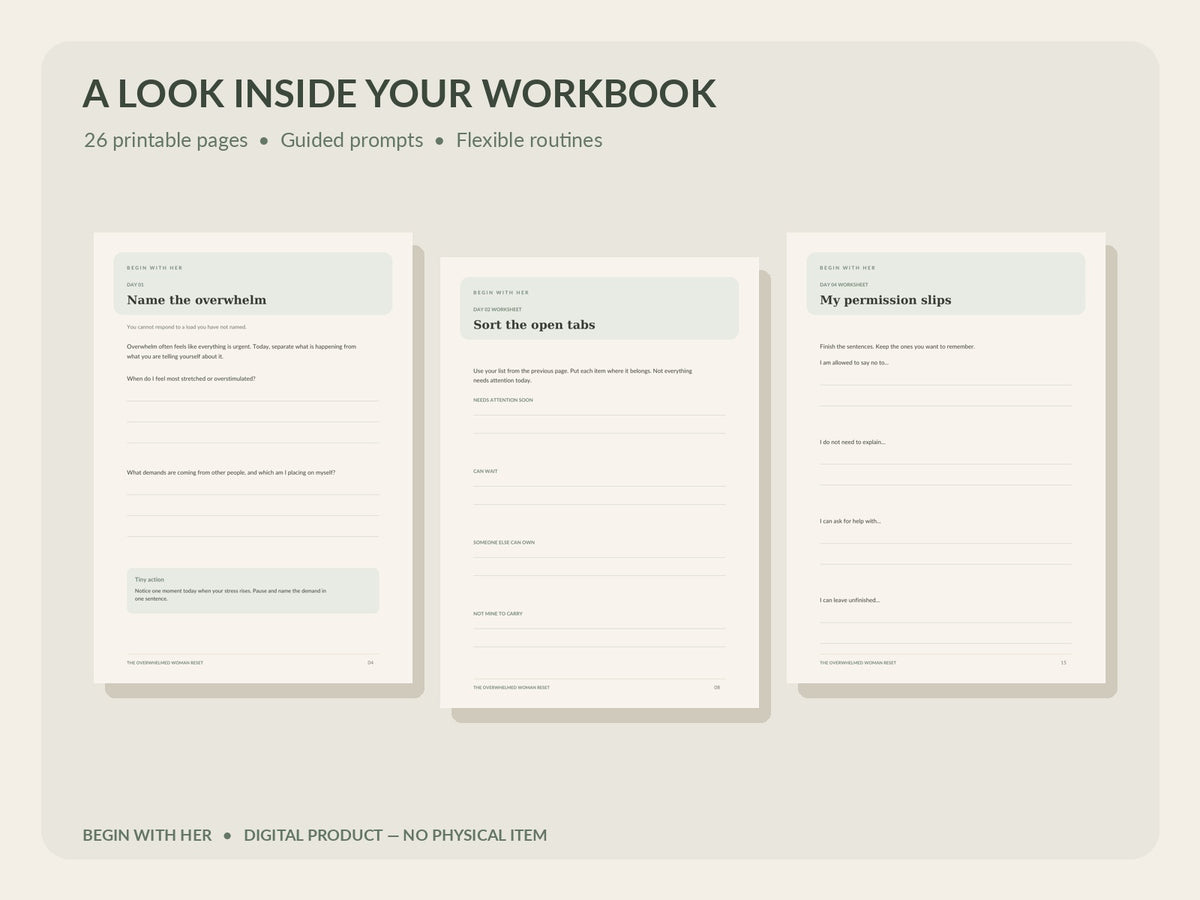Screen dimensions: 1200x900
Task: Click 'BEGIN WITH HER' header on open tabs page
Action: click(501, 293)
